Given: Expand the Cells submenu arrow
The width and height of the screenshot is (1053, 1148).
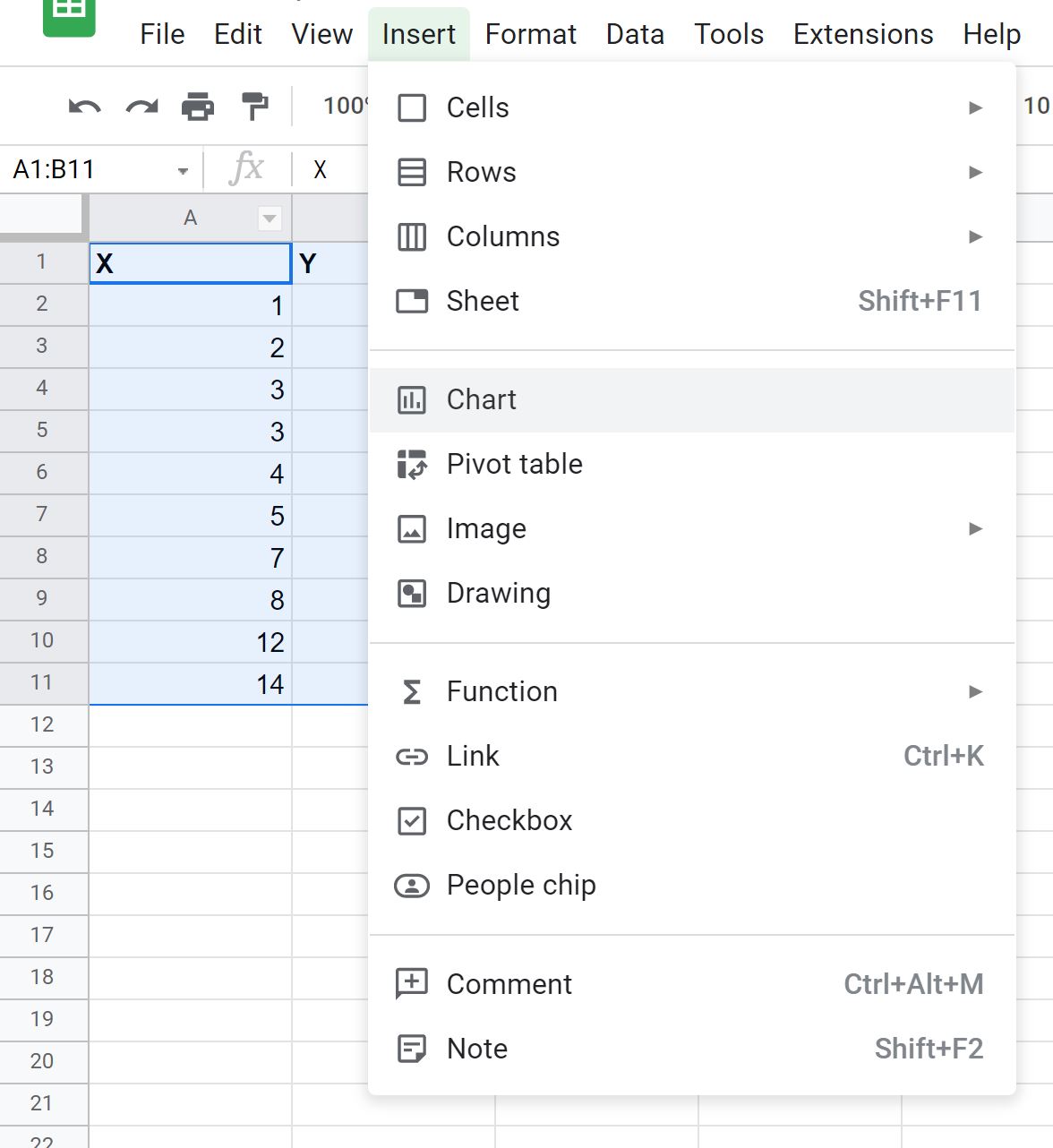Looking at the screenshot, I should click(976, 107).
